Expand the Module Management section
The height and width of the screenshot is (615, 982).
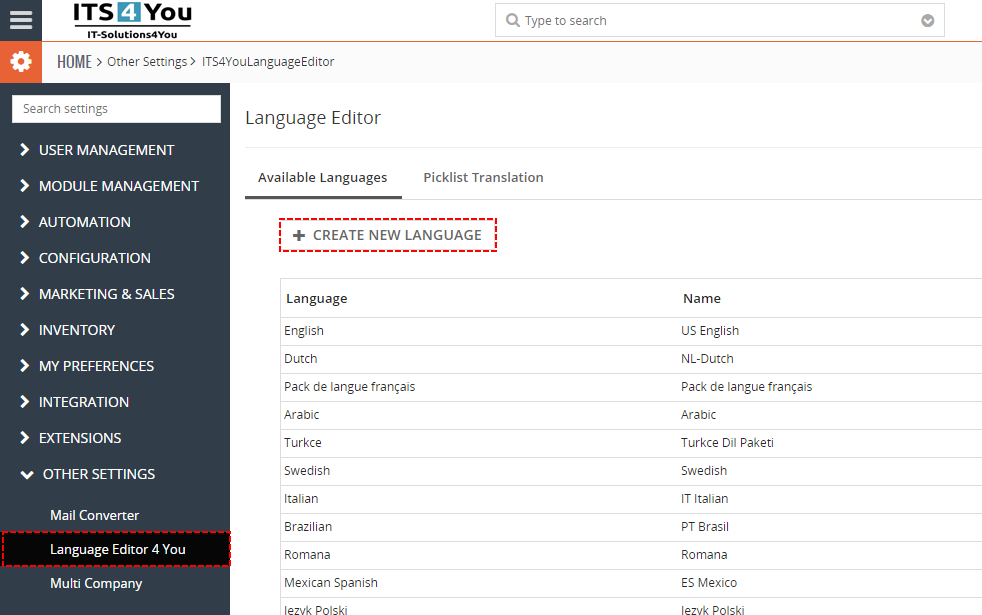coord(118,186)
